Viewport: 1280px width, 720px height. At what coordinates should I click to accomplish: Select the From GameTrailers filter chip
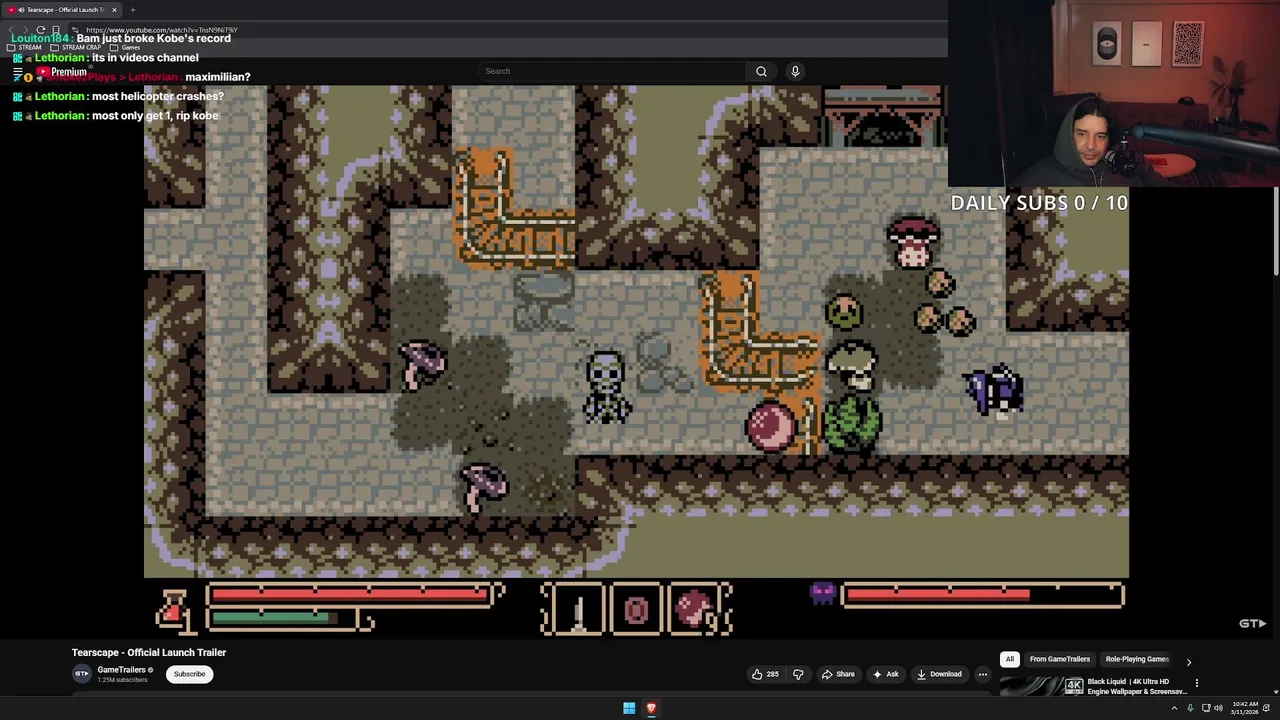tap(1060, 659)
